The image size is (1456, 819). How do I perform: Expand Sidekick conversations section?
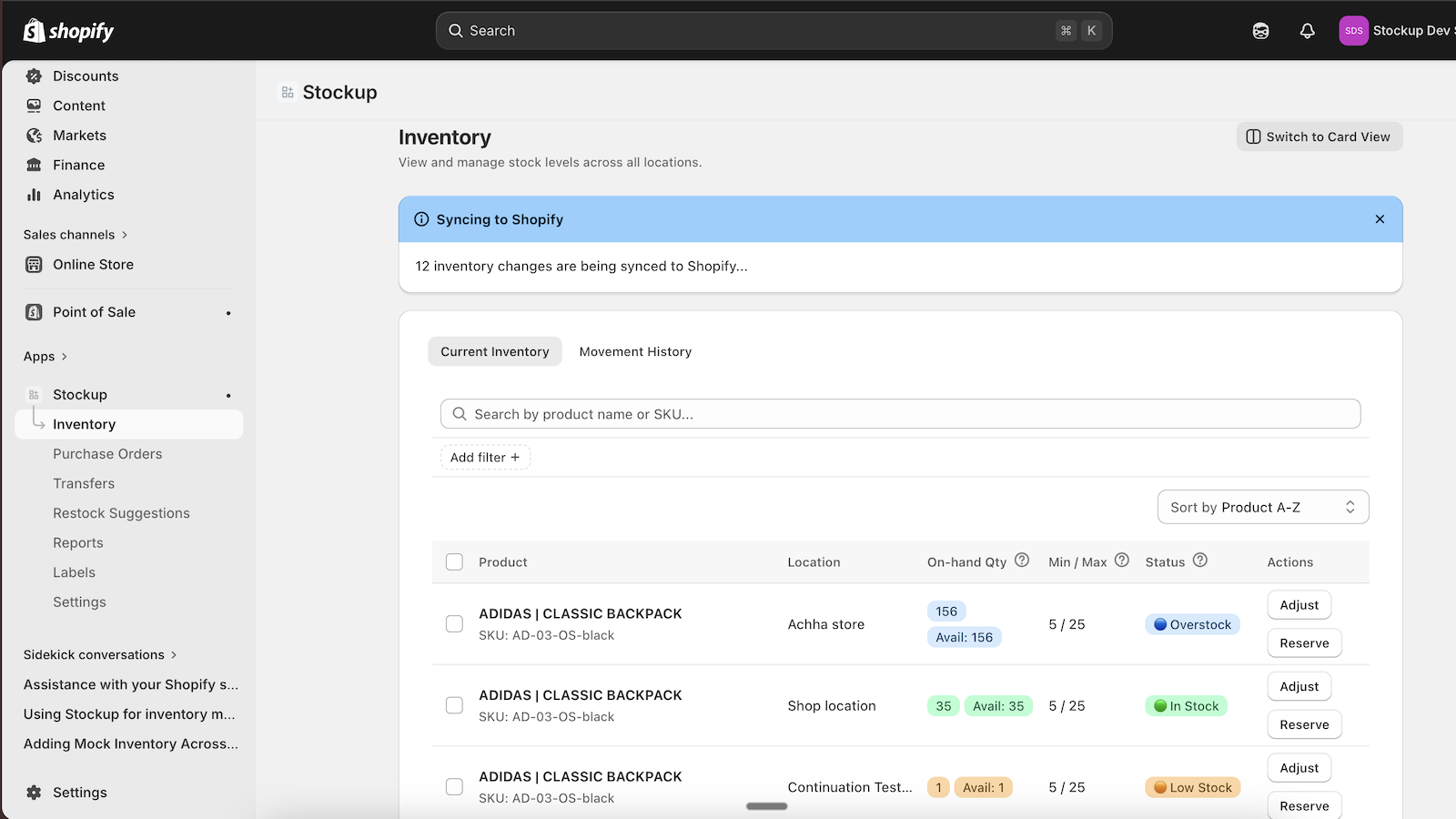click(x=100, y=655)
